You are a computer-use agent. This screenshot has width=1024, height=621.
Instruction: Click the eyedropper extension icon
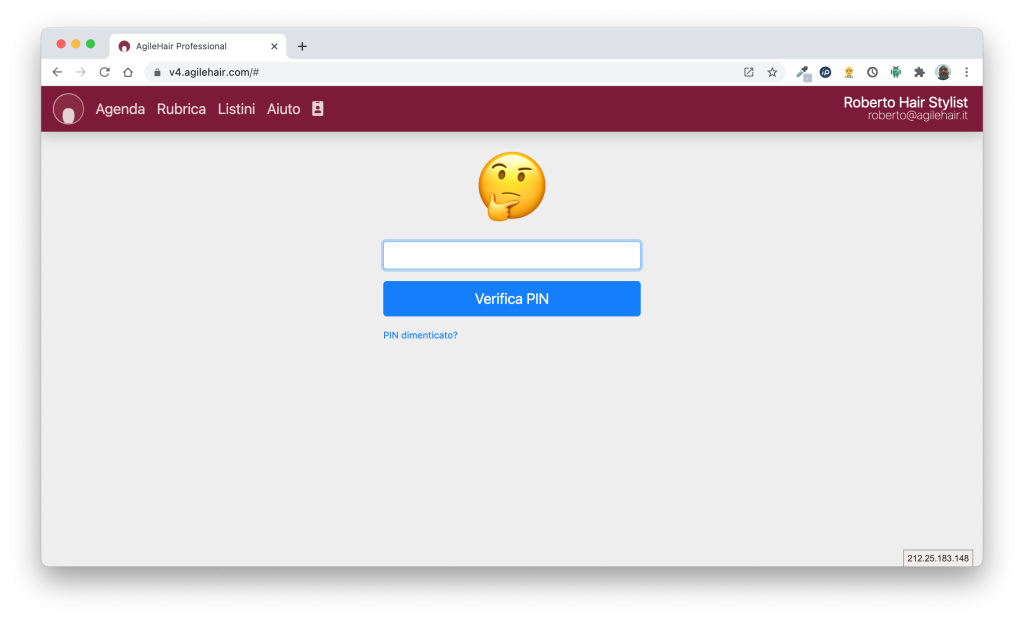tap(803, 72)
